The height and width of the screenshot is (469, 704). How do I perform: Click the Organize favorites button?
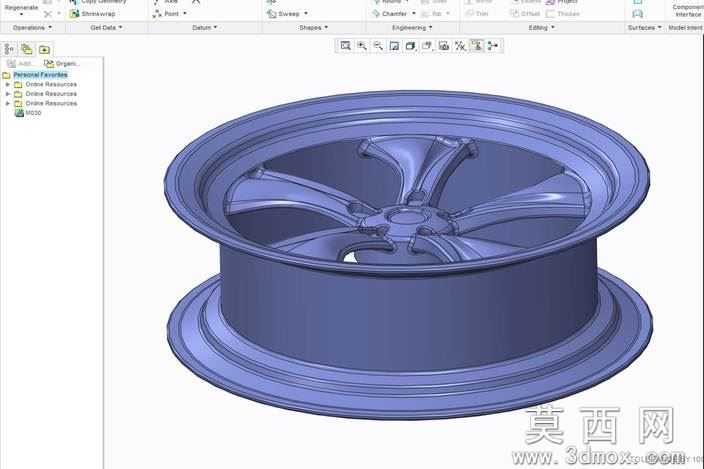61,64
